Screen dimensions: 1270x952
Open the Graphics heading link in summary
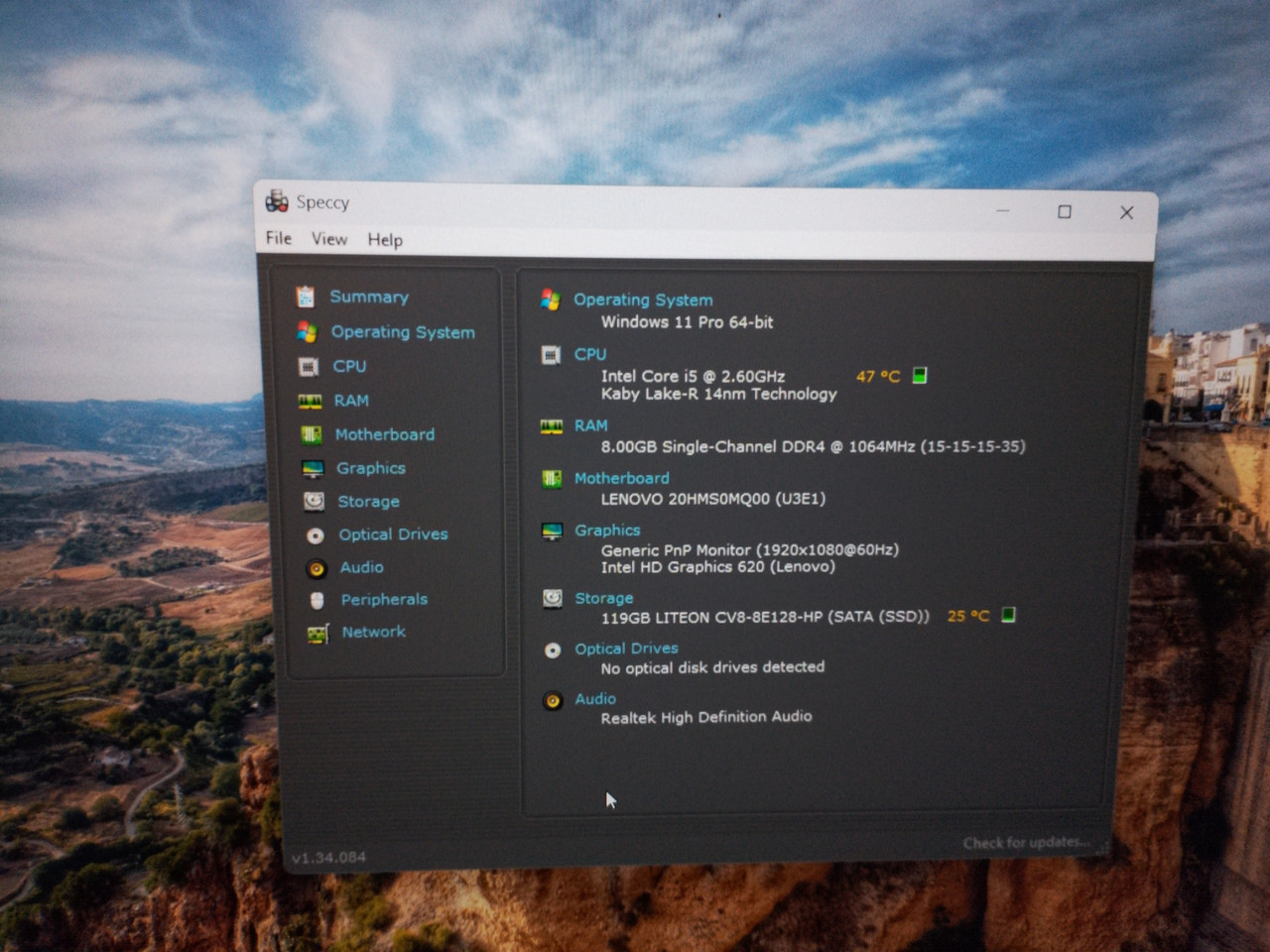607,531
